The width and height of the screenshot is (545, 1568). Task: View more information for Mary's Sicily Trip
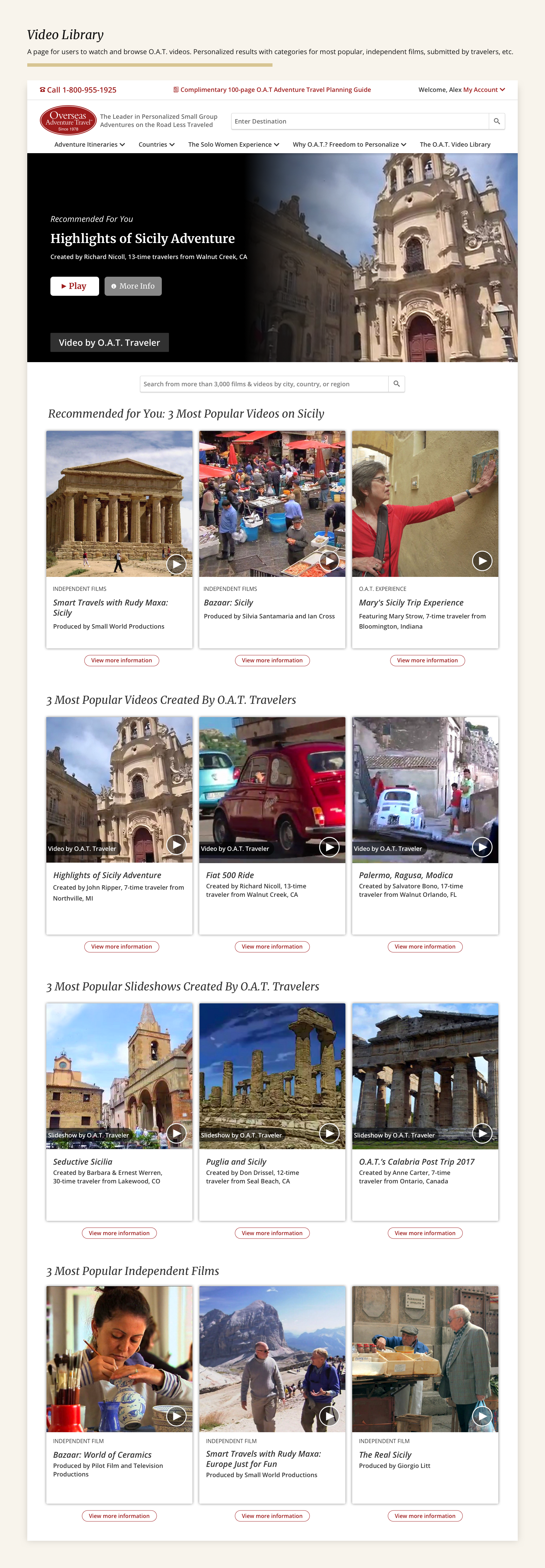(x=427, y=660)
